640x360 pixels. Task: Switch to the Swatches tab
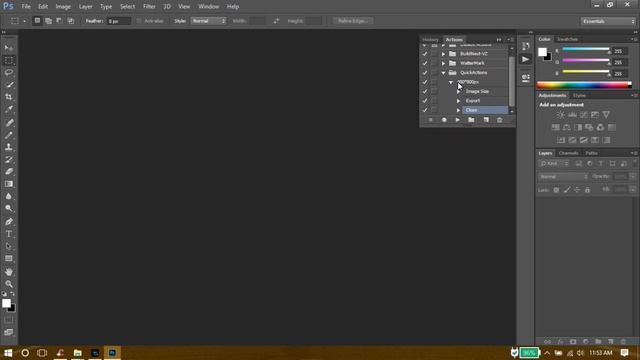point(567,39)
